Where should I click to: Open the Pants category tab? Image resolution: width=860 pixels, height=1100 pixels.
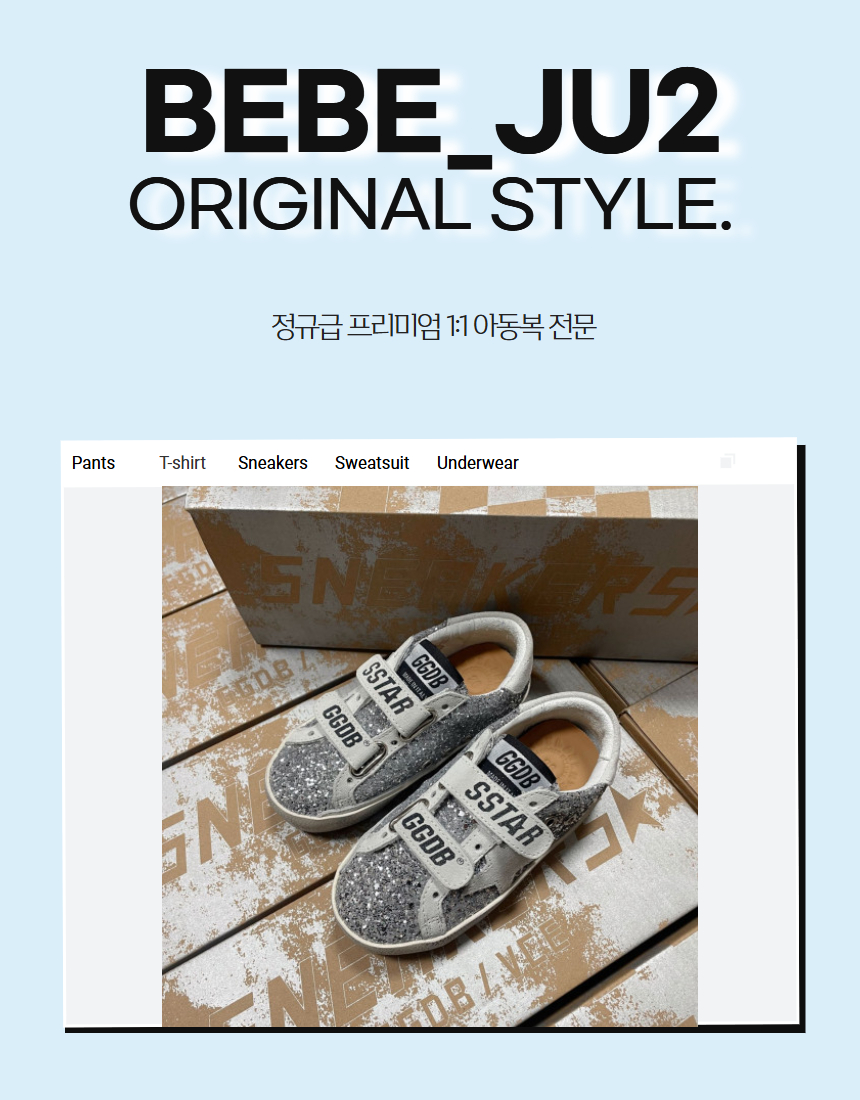point(93,463)
